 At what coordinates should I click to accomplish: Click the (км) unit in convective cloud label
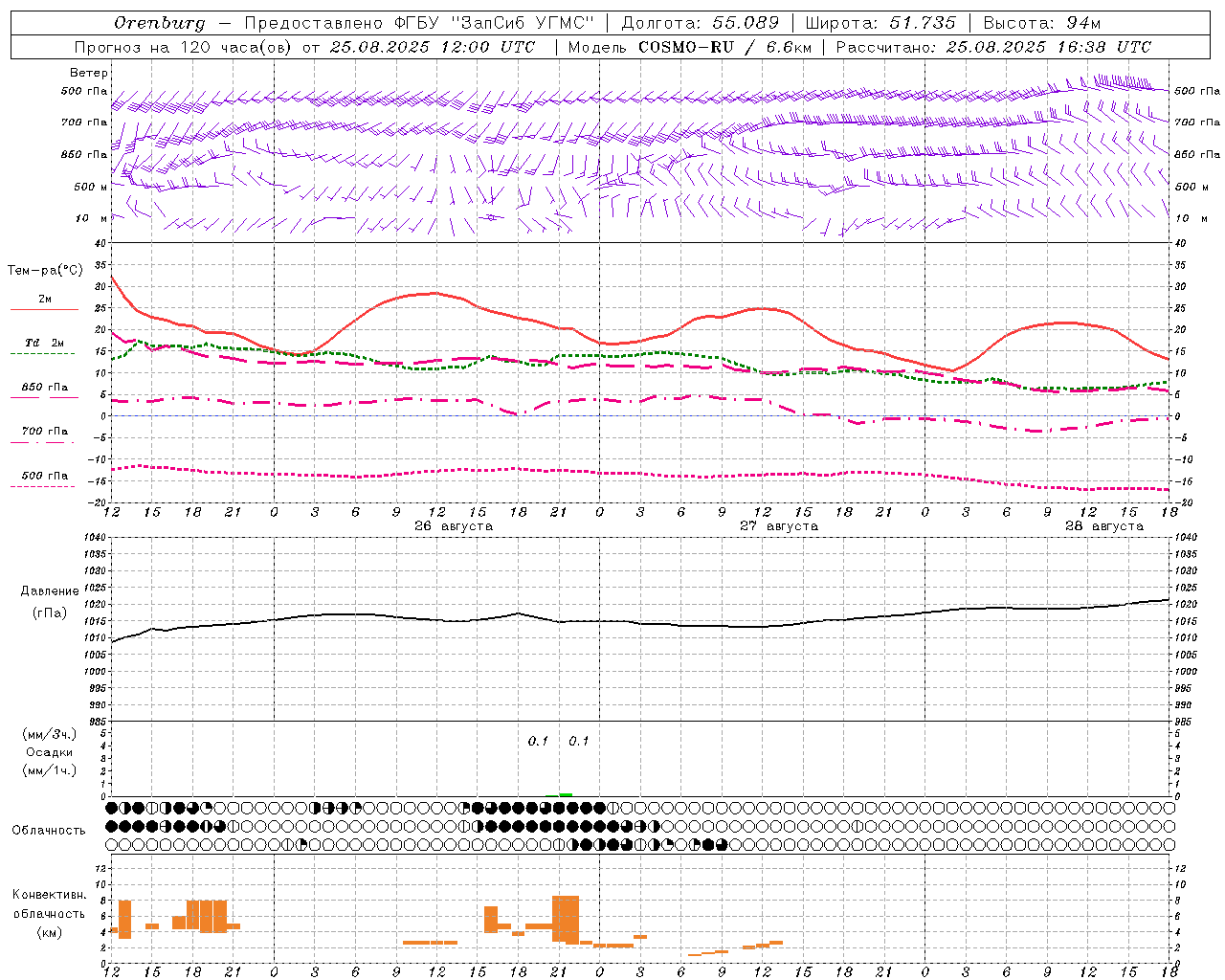point(50,933)
